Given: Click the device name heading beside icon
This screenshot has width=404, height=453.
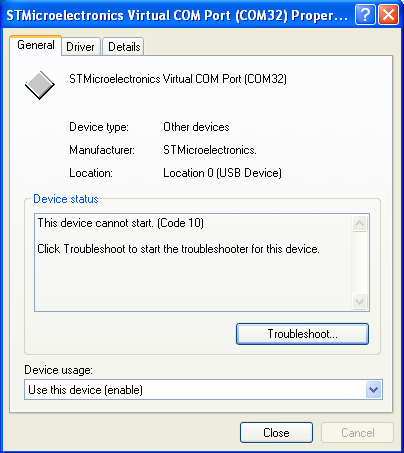Looking at the screenshot, I should 178,79.
